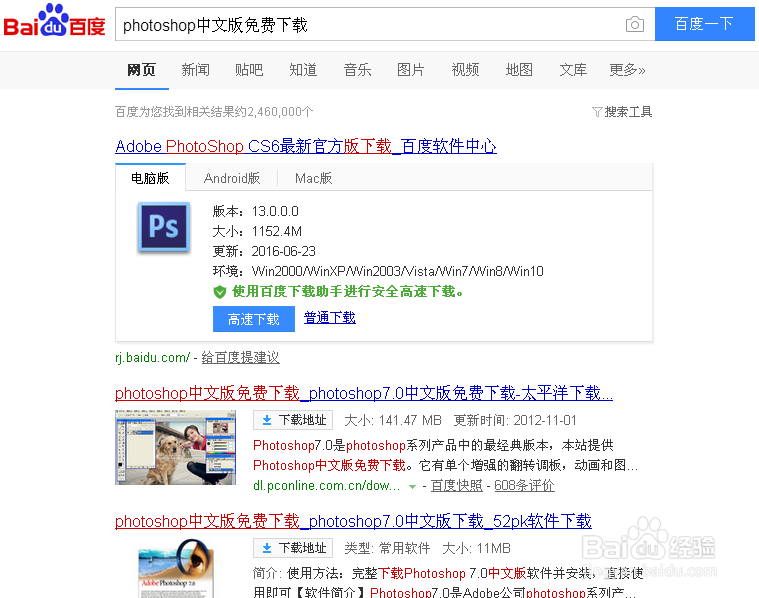Click 使用百度下载助手进行安全高速下载 text

click(x=348, y=291)
